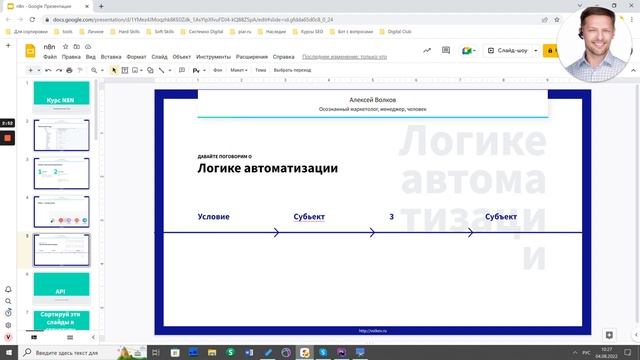The image size is (640, 360).
Task: Select slide 4 thumbnail
Action: point(62,211)
